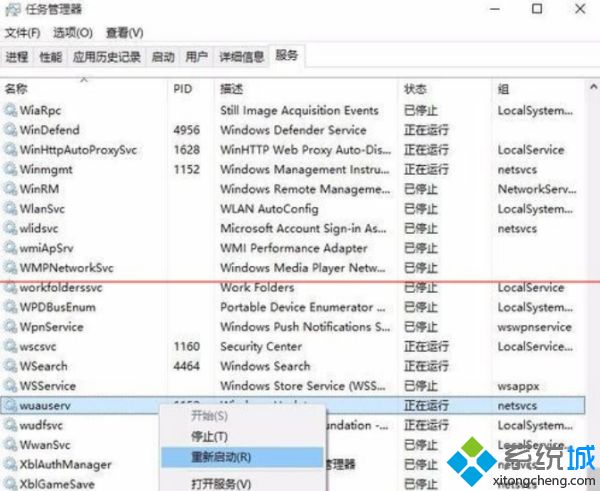
Task: Click the wsappx group cell
Action: tap(518, 386)
